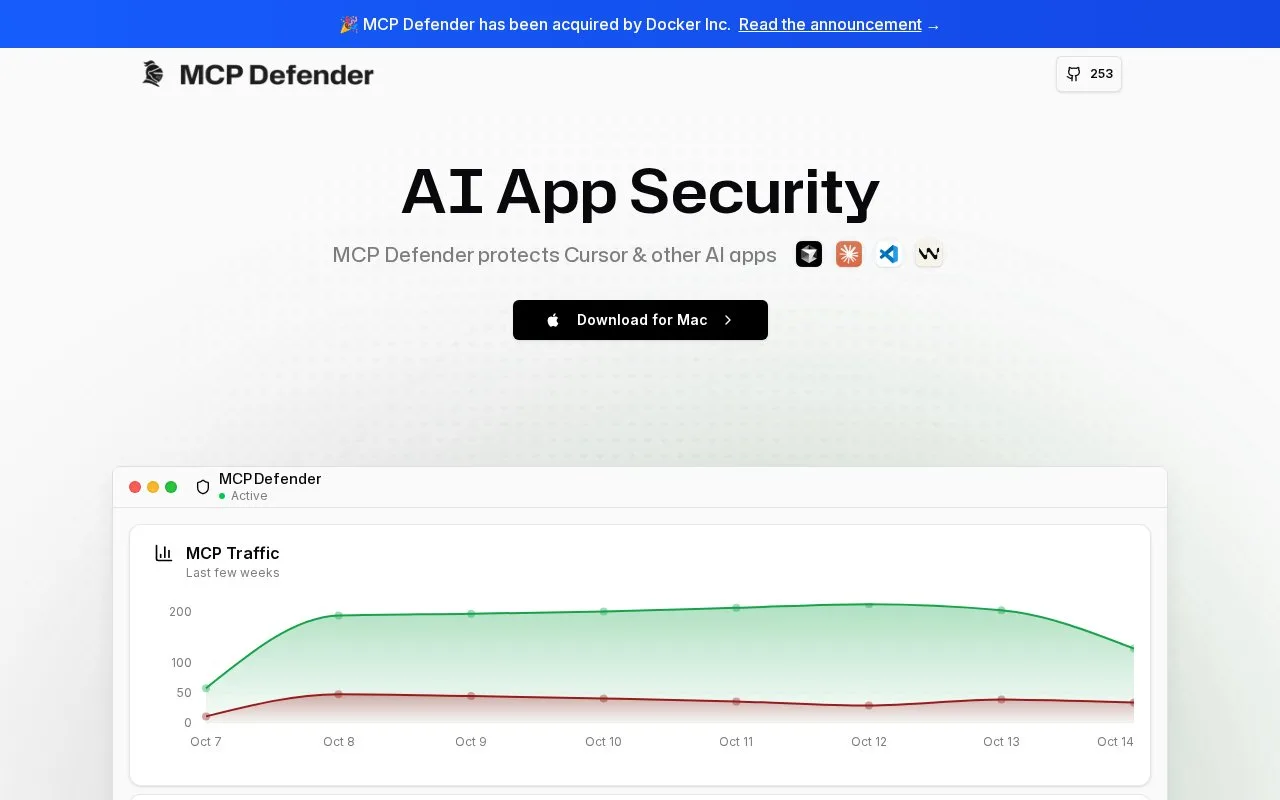Click the AI App Security heading
The width and height of the screenshot is (1280, 800).
click(640, 191)
